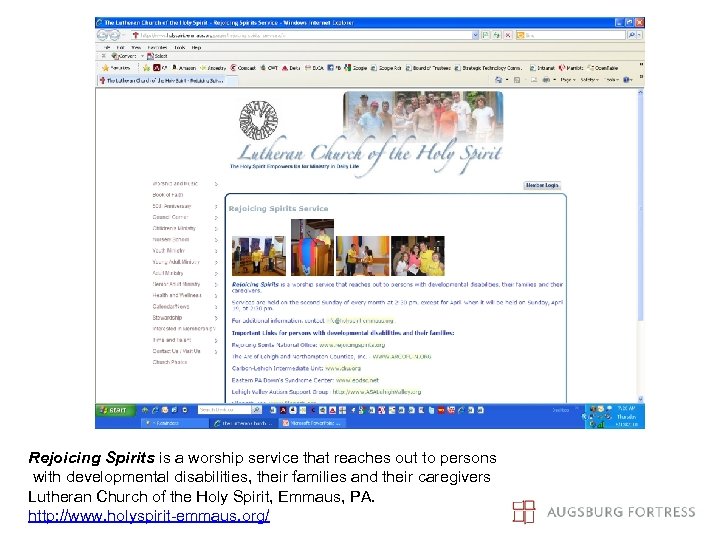Viewport: 720px width, 540px height.
Task: Open the Amazon favorites bookmark
Action: point(184,68)
